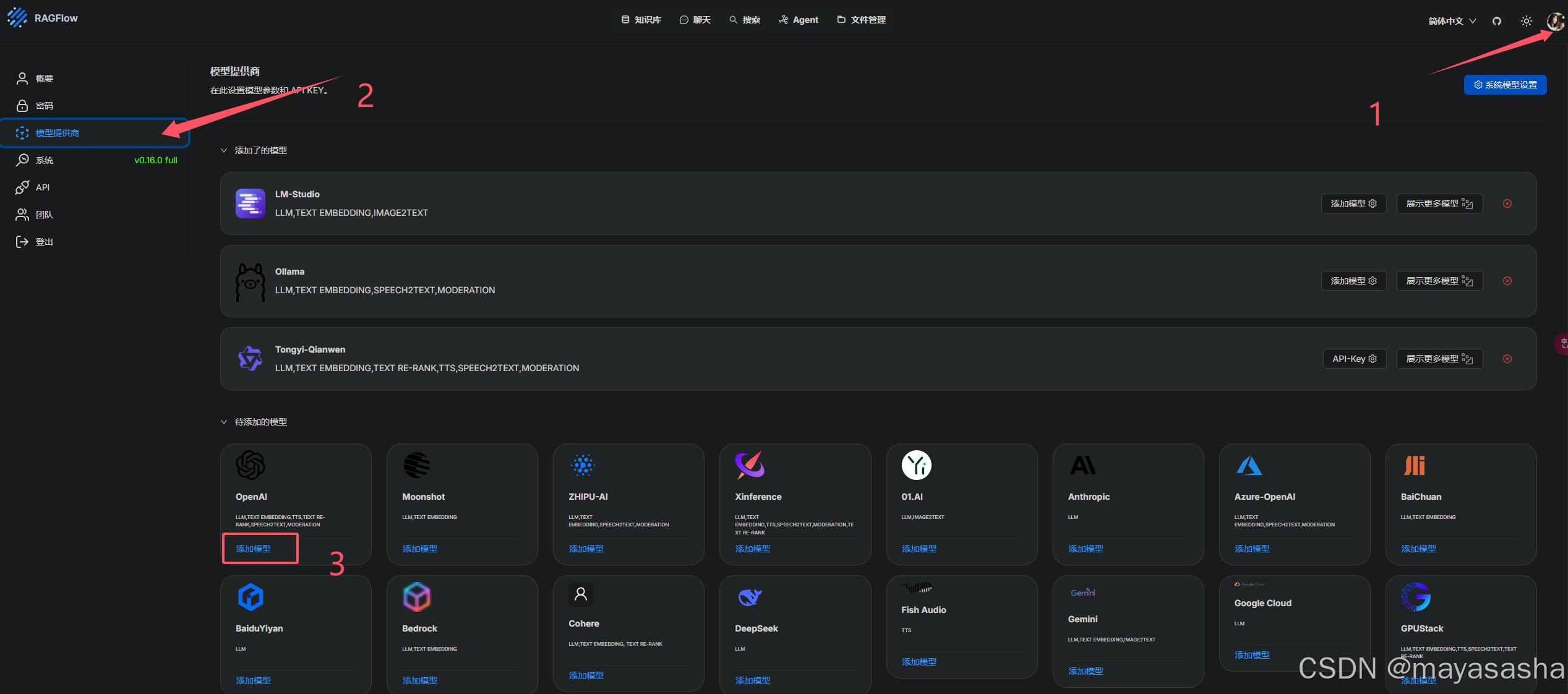Collapse the 待添加的模型 section
This screenshot has height=694, width=1568.
click(224, 422)
